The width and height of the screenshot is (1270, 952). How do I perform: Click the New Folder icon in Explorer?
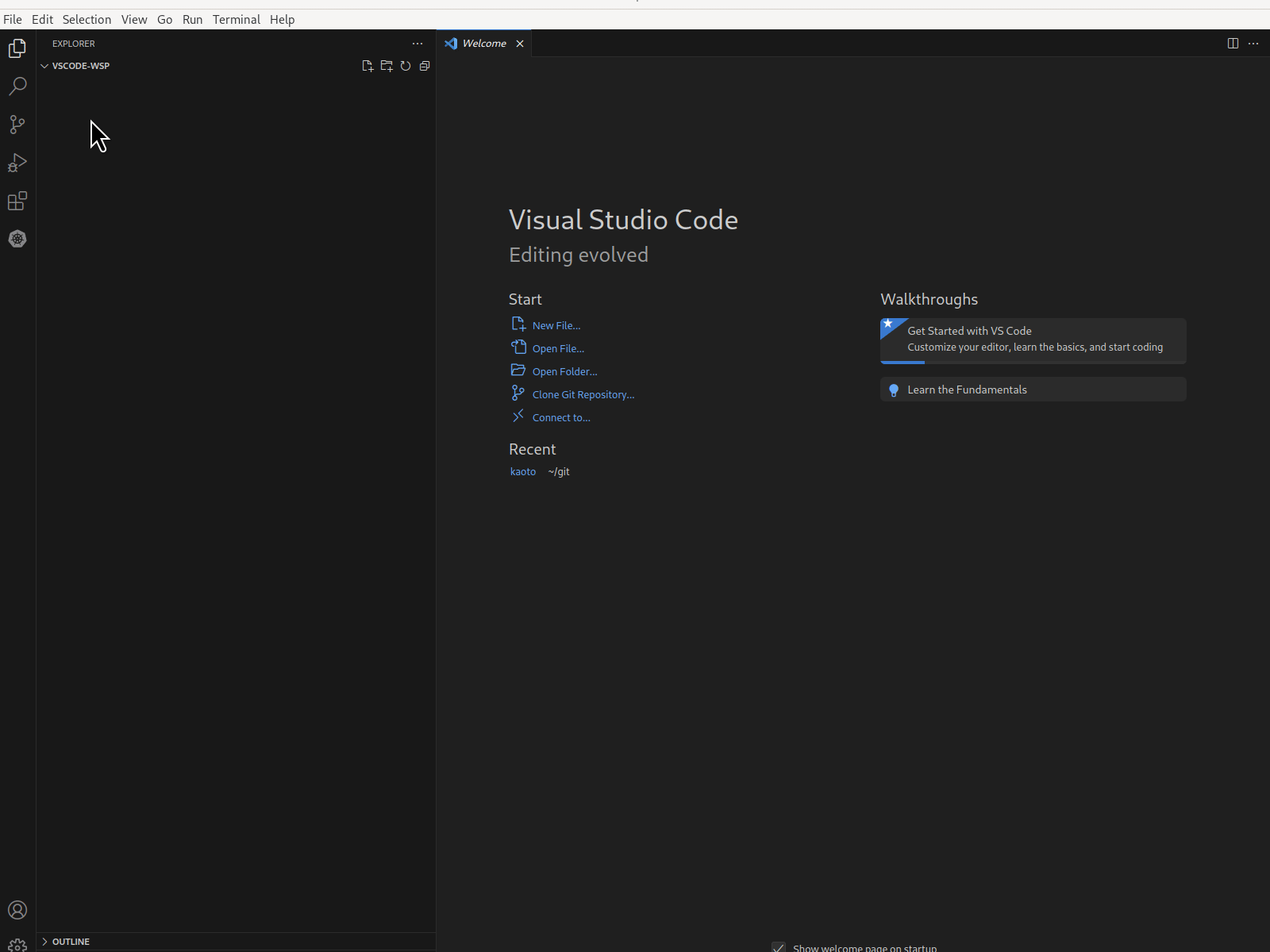(387, 66)
